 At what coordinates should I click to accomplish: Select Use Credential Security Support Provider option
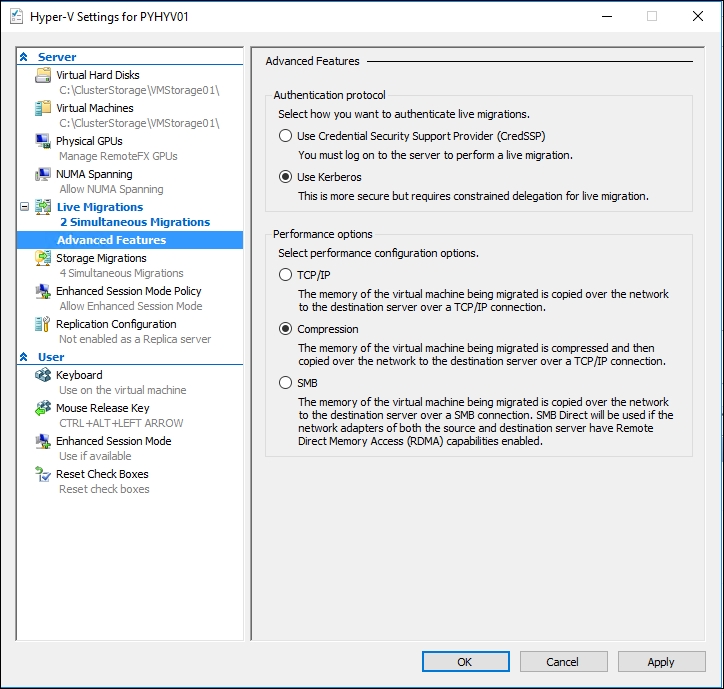point(286,136)
